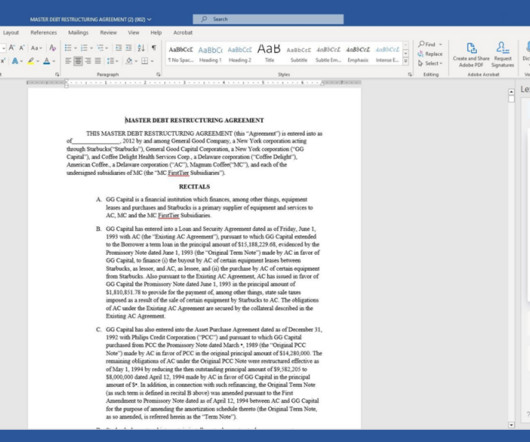Viewport: 530px width, 442px height.
Task: Open line and paragraph spacing options
Action: tap(112, 61)
